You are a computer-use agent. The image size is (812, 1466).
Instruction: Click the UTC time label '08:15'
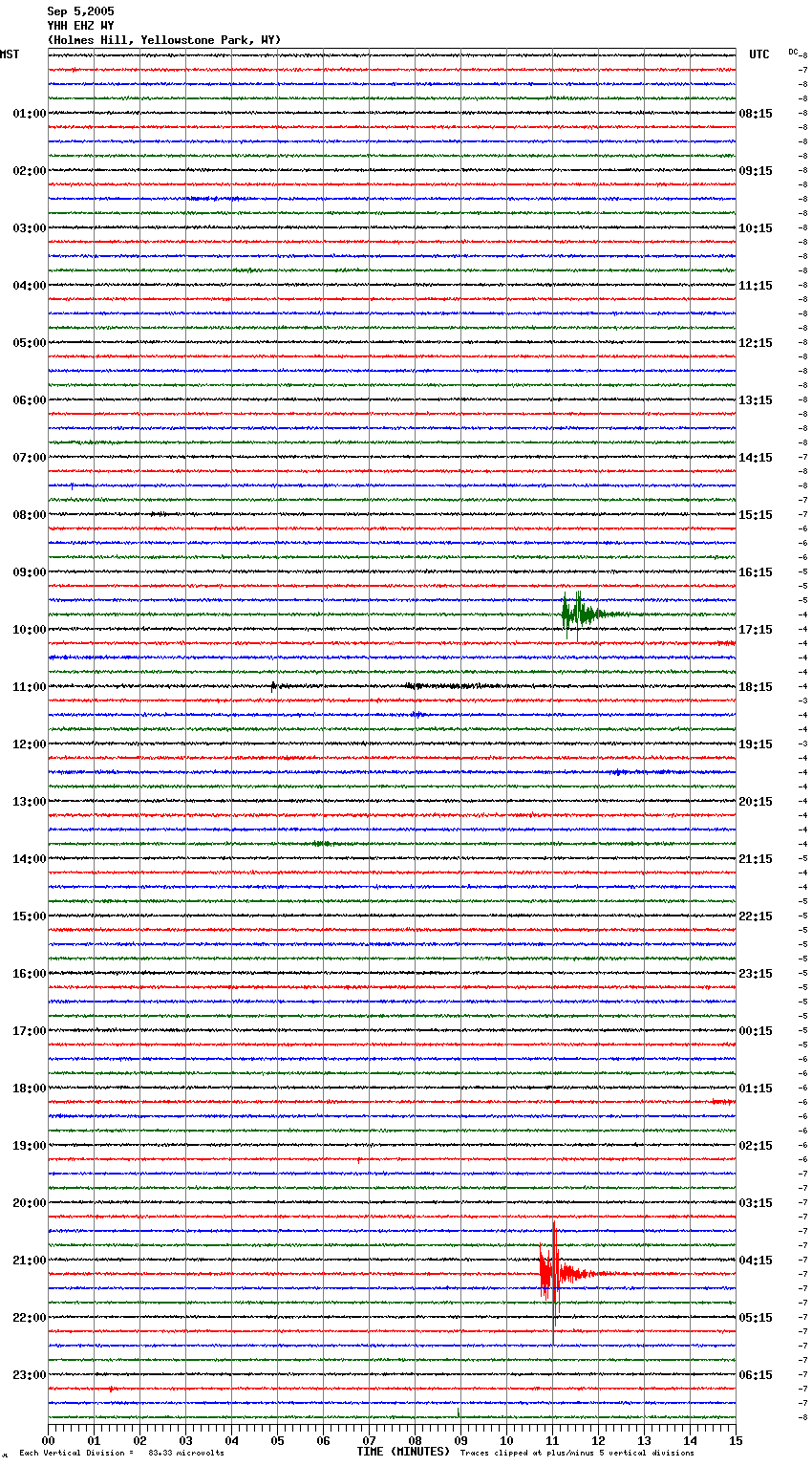[756, 114]
